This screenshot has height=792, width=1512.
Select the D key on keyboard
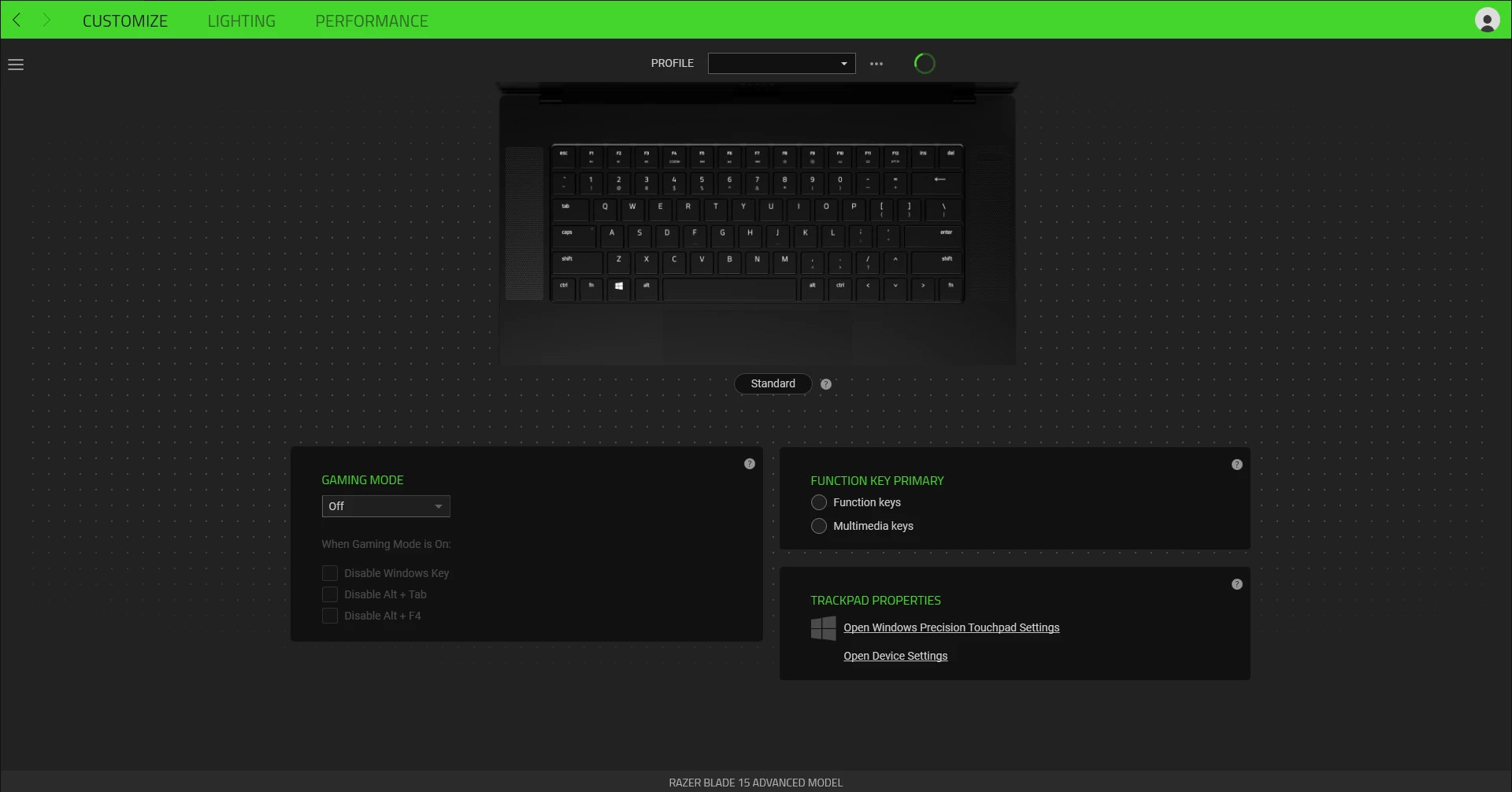667,235
